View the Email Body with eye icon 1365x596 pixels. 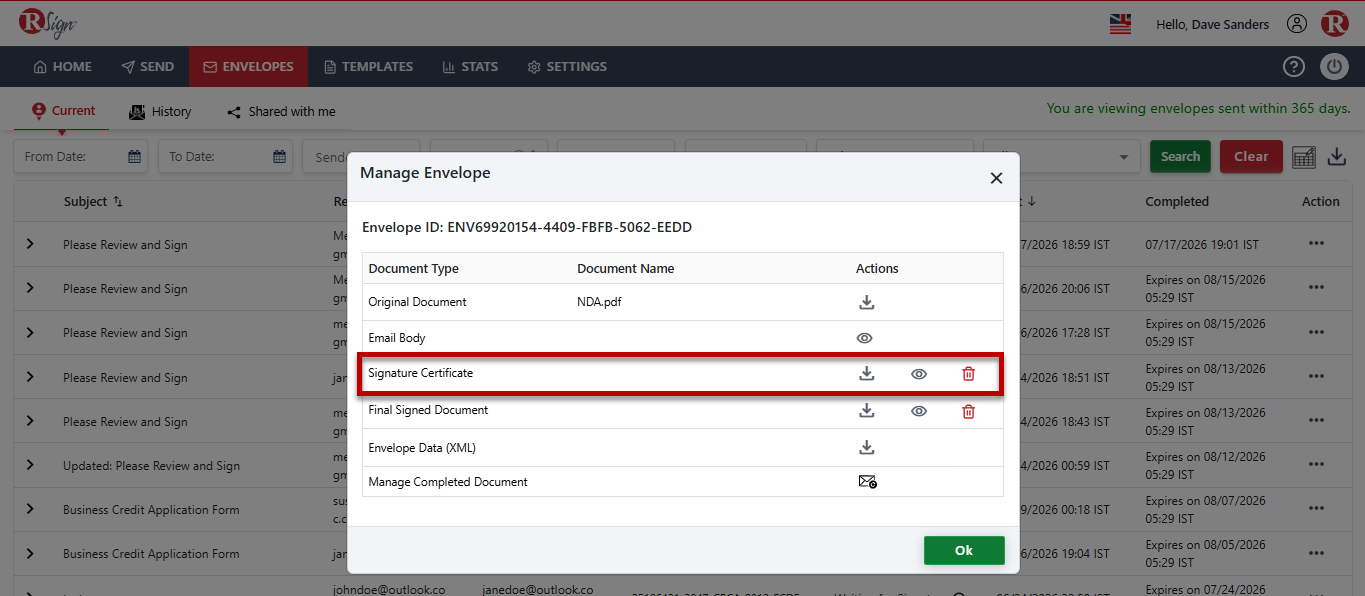pyautogui.click(x=865, y=338)
